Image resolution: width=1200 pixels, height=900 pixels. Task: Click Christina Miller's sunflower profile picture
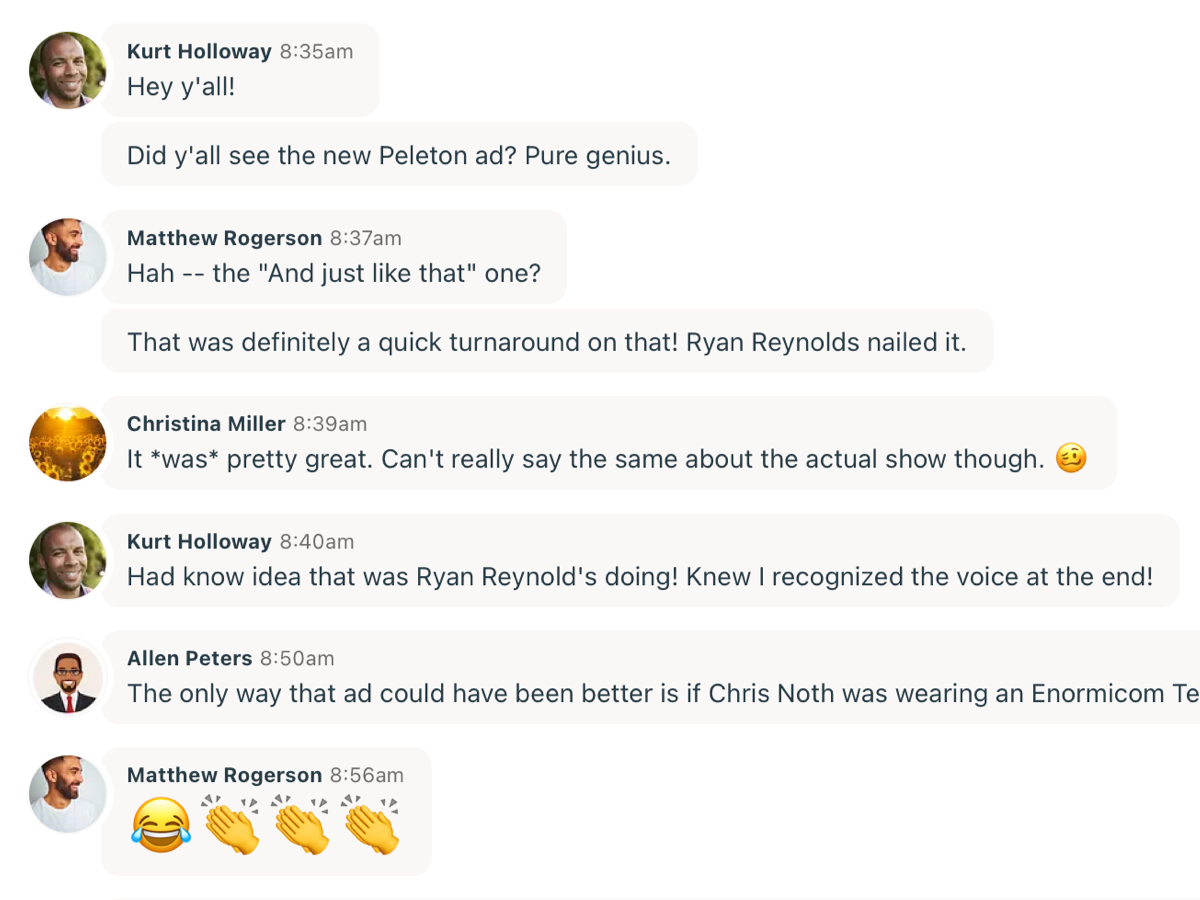click(68, 443)
